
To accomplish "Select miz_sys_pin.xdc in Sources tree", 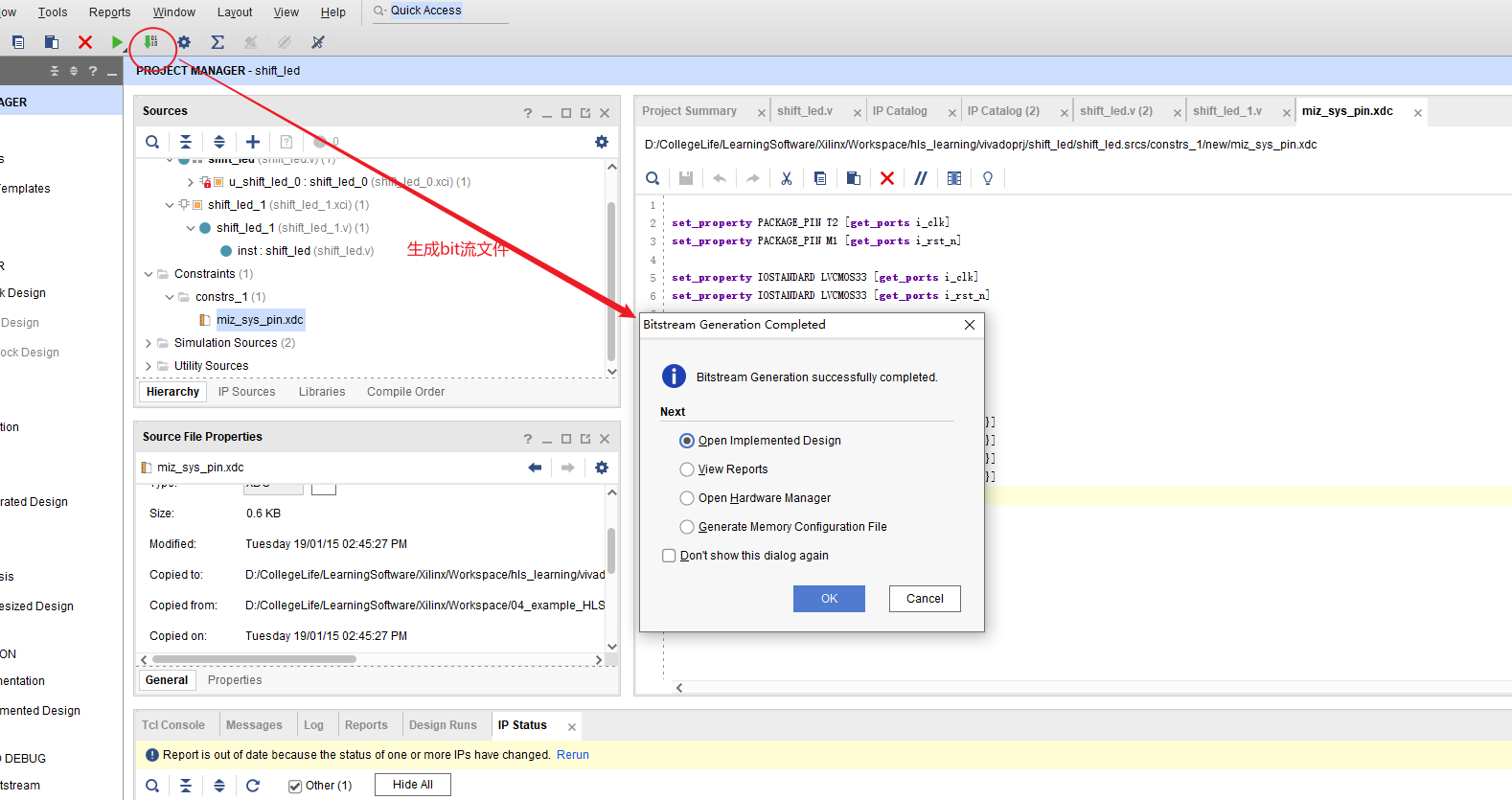I will click(x=260, y=320).
